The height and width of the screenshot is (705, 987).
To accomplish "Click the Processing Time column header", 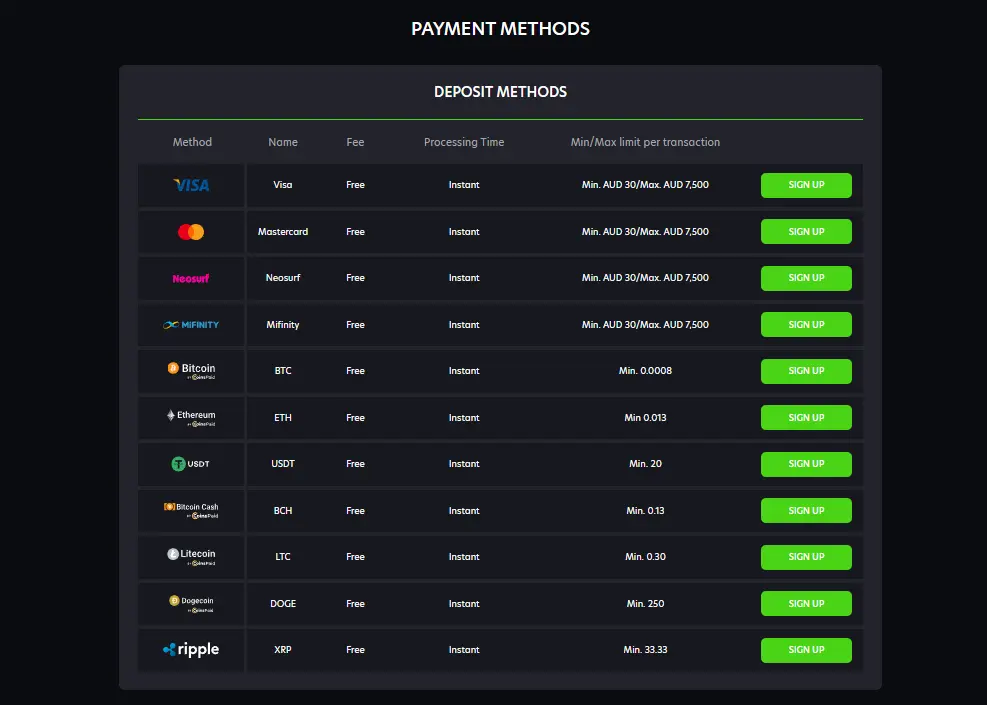I will (463, 142).
